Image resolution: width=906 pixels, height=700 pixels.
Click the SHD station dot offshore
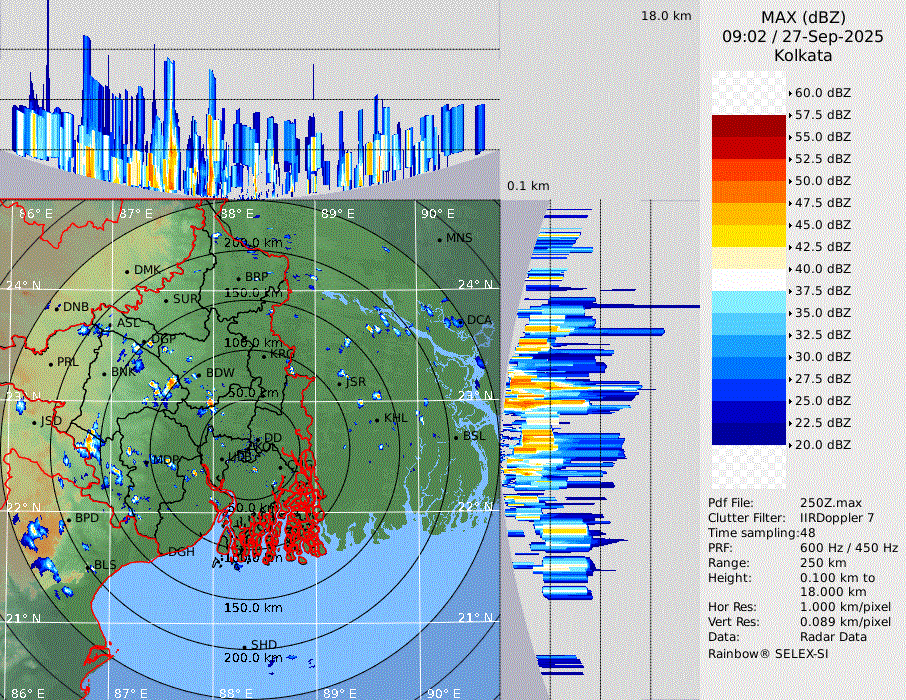click(244, 645)
